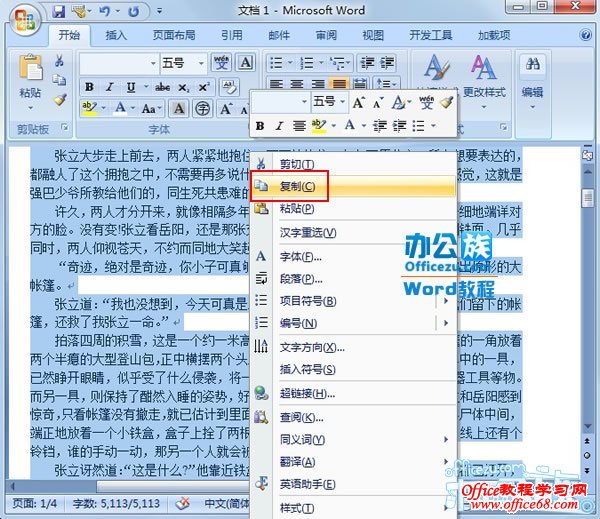Viewport: 600px width, 519px height.
Task: Click mini toolbar center alignment icon
Action: [x=299, y=126]
